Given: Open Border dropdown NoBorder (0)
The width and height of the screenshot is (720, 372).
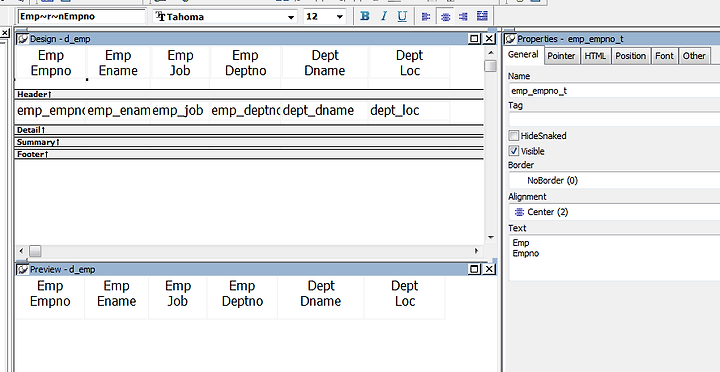Looking at the screenshot, I should coord(614,180).
